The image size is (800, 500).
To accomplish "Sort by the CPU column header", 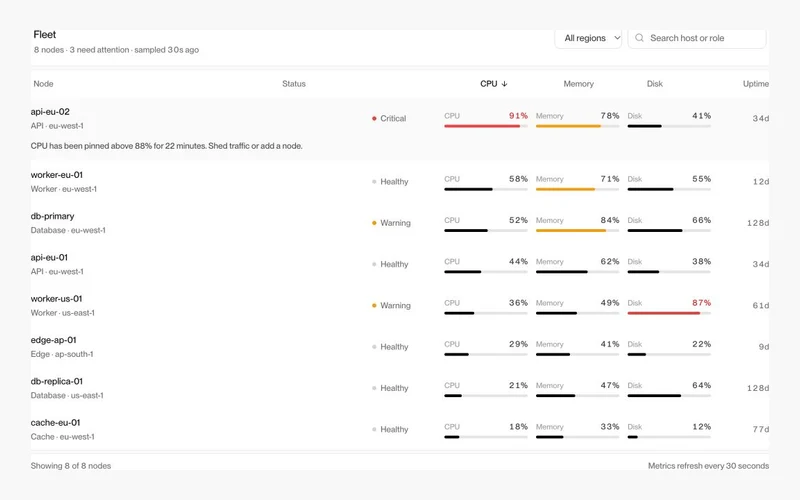I will click(493, 84).
